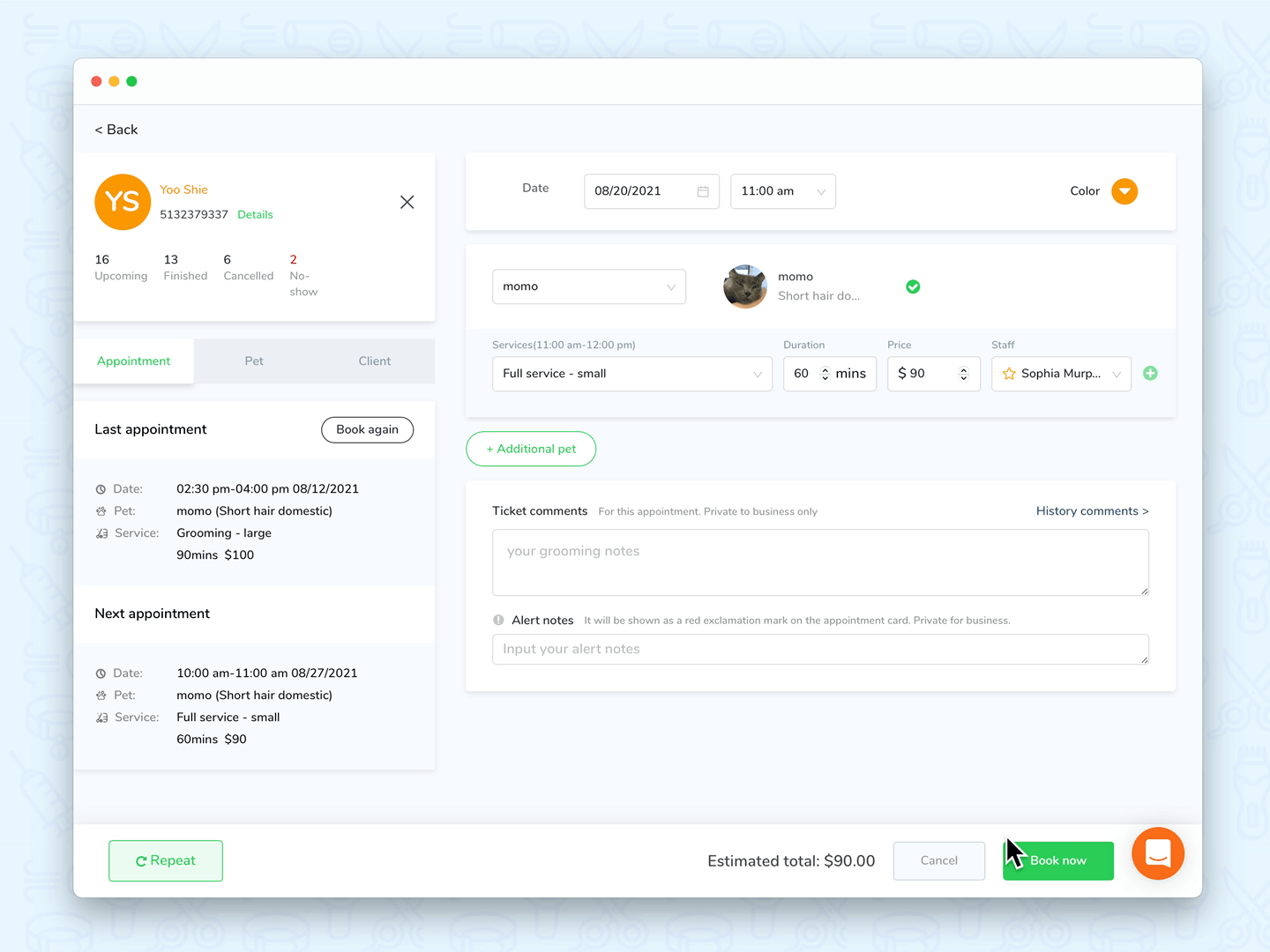Click the 2 No-show stat

click(303, 275)
